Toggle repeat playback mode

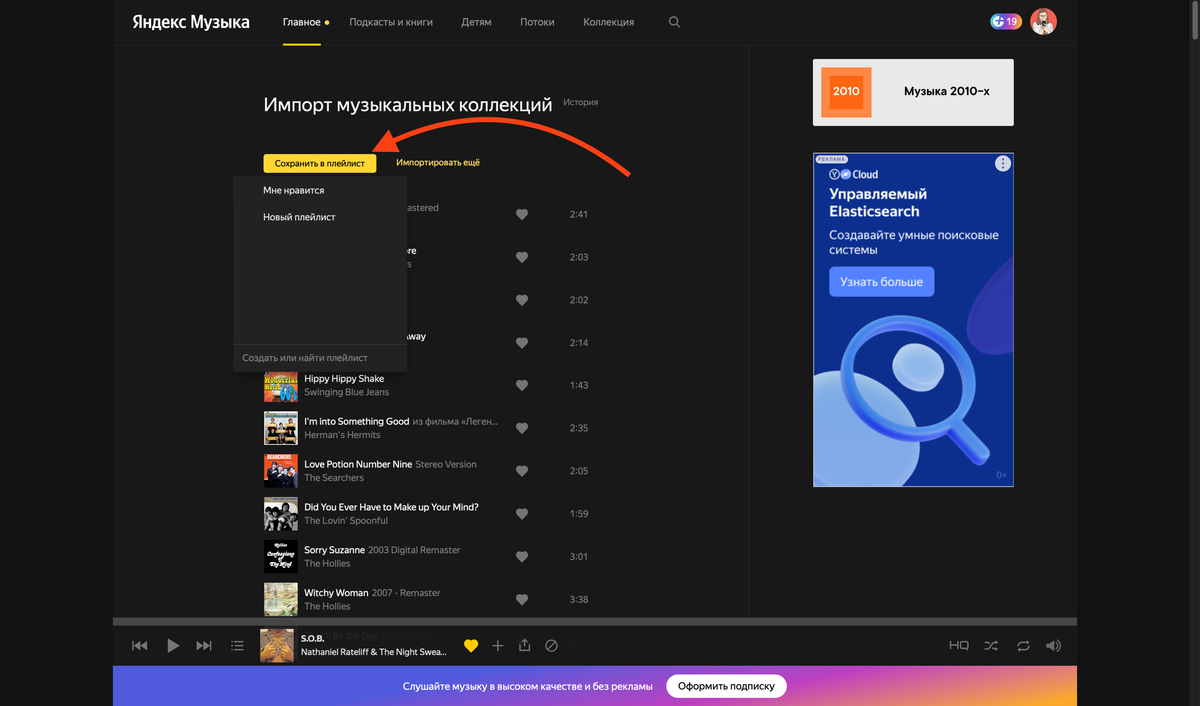point(1023,646)
